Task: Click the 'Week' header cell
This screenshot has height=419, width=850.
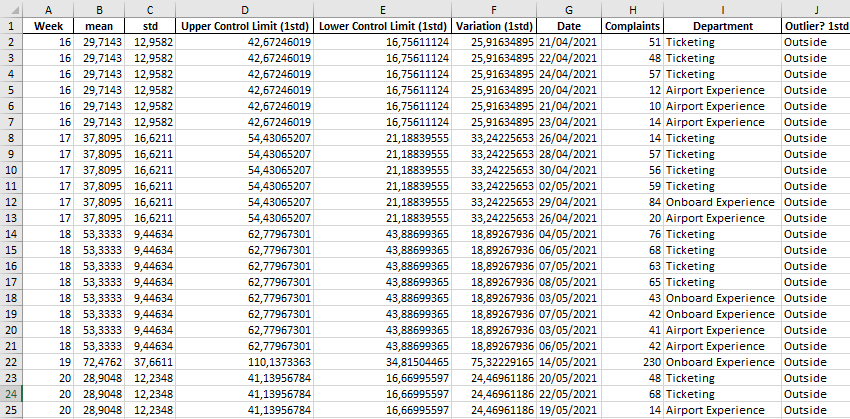Action: click(49, 26)
